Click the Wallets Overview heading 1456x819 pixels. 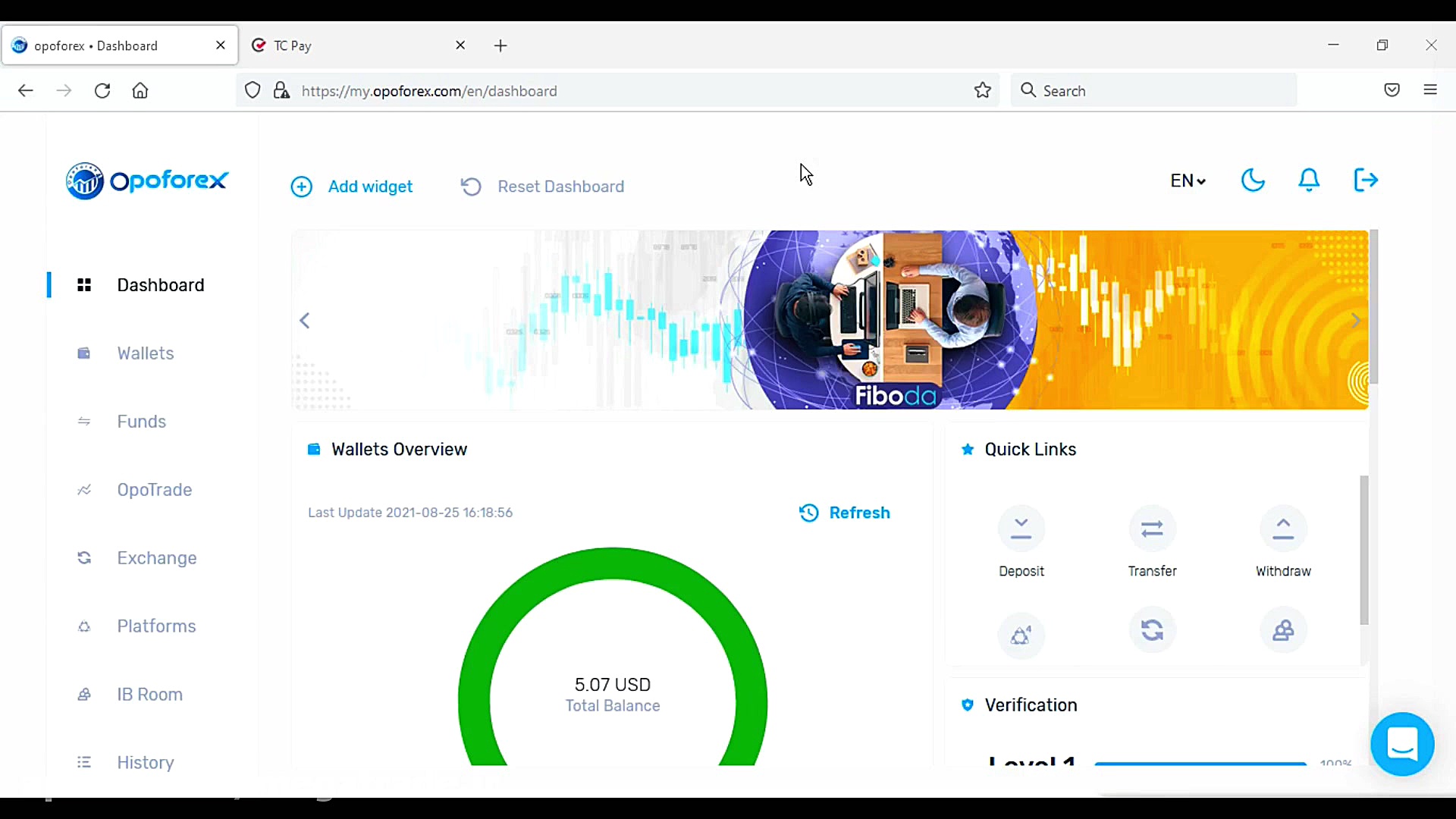point(399,450)
